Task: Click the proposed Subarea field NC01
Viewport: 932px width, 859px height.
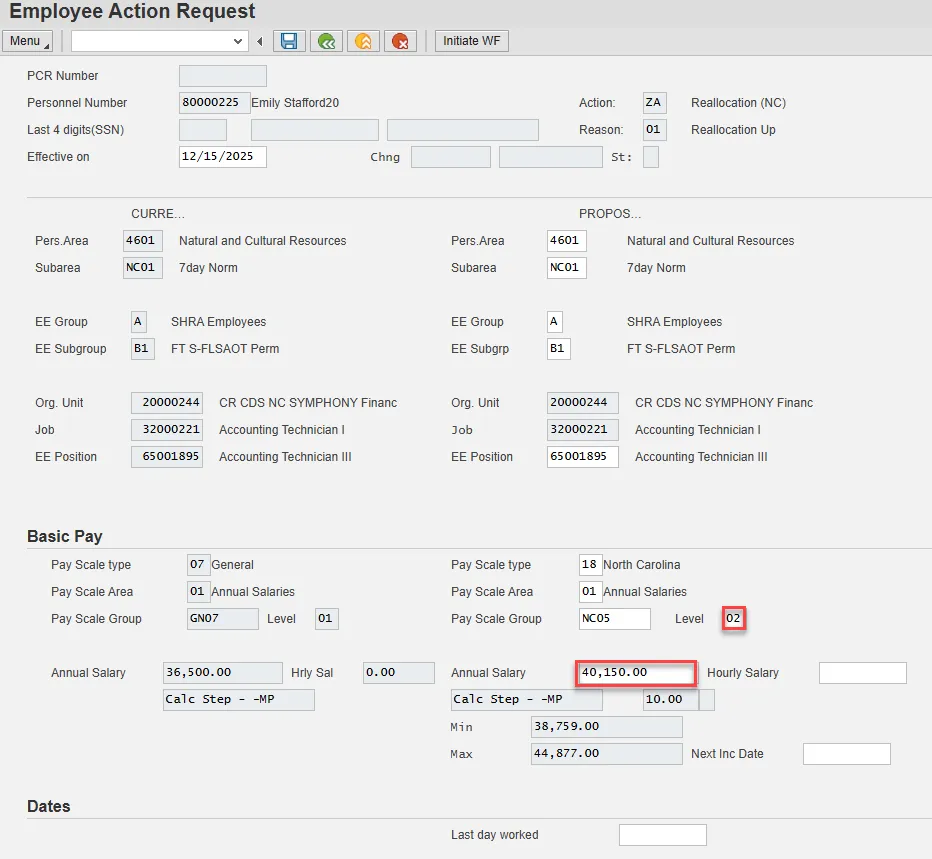Action: (566, 268)
